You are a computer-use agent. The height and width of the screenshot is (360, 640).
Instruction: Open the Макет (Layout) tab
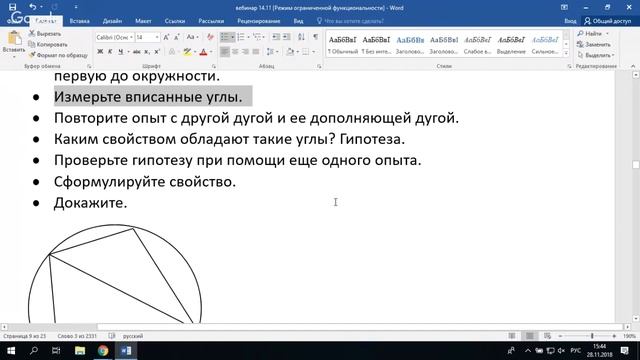click(143, 21)
